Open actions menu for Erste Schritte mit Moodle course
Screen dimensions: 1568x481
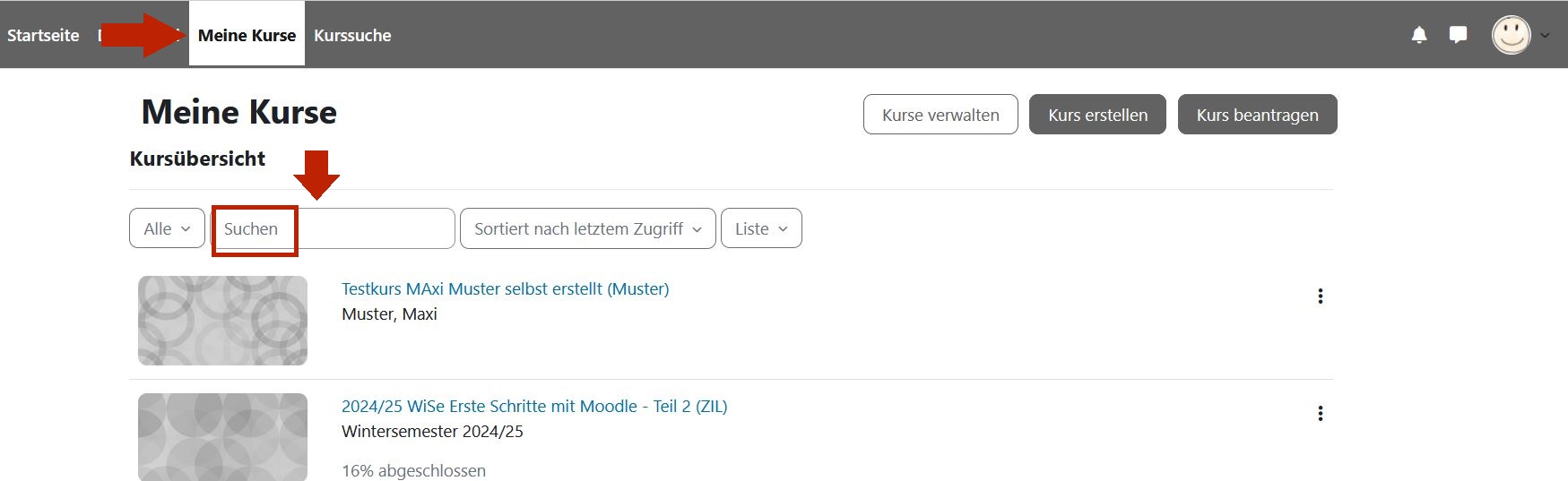(x=1320, y=414)
